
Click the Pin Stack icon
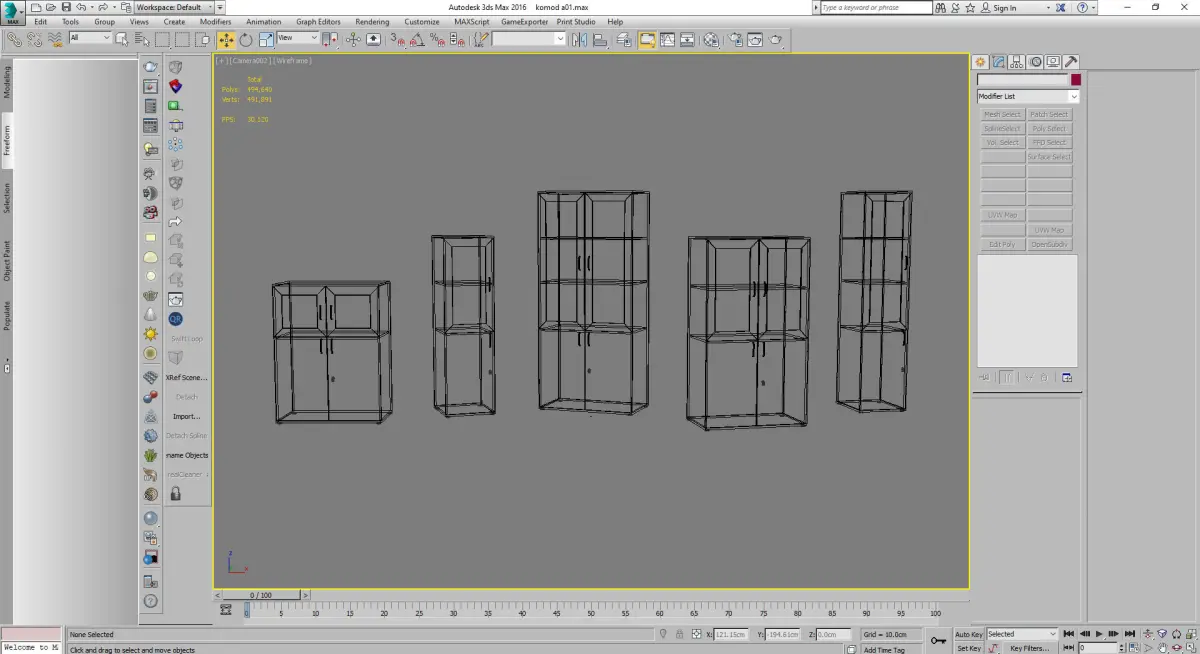[984, 378]
